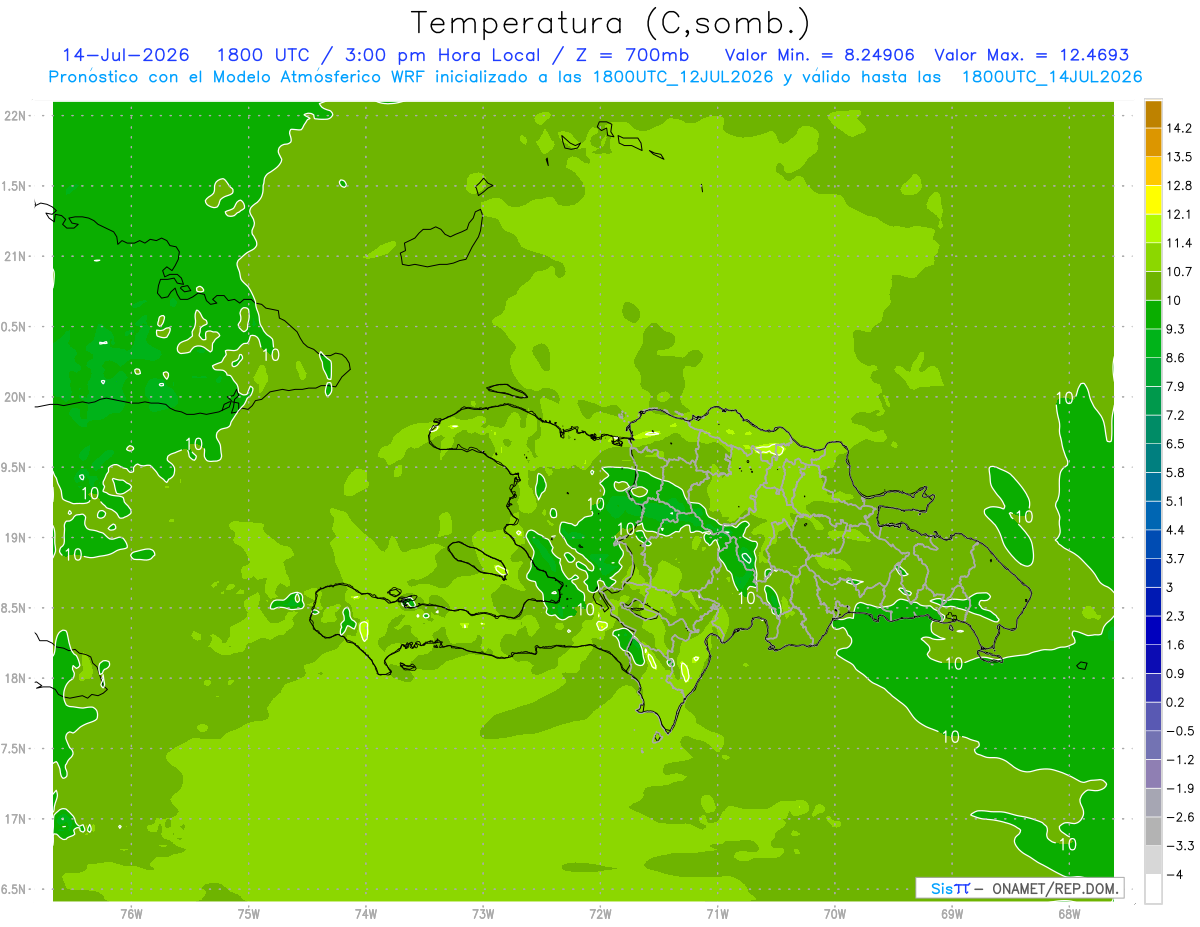This screenshot has width=1200, height=927.
Task: Click the dark orange swatch above 14.2
Action: tap(1153, 114)
